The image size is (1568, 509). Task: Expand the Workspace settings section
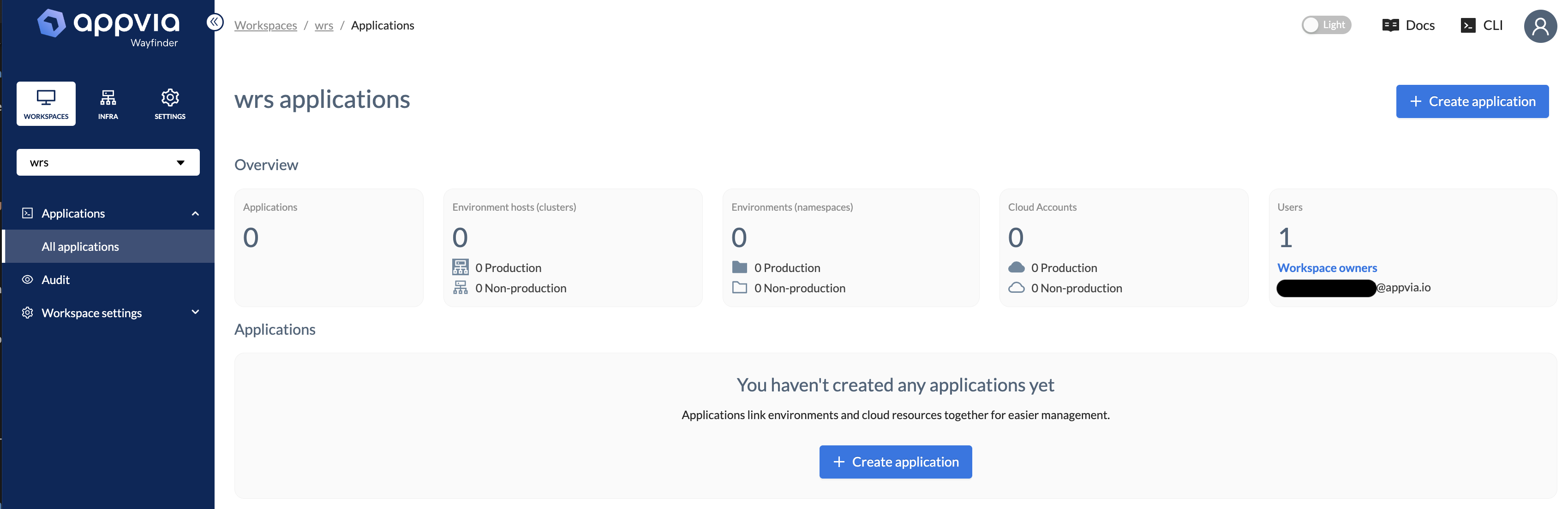[x=91, y=313]
